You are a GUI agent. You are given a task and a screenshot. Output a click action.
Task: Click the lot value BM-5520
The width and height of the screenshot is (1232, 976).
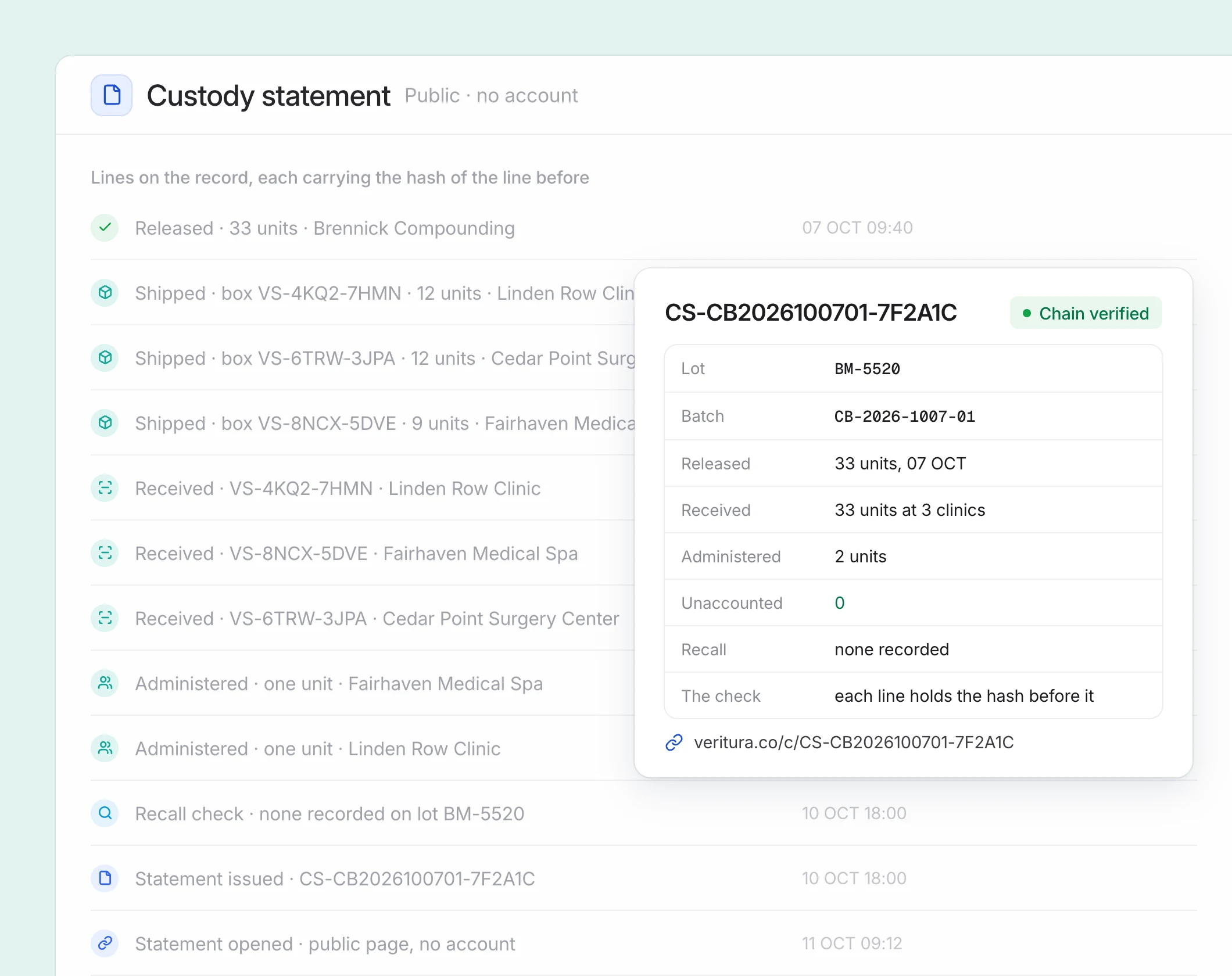868,369
